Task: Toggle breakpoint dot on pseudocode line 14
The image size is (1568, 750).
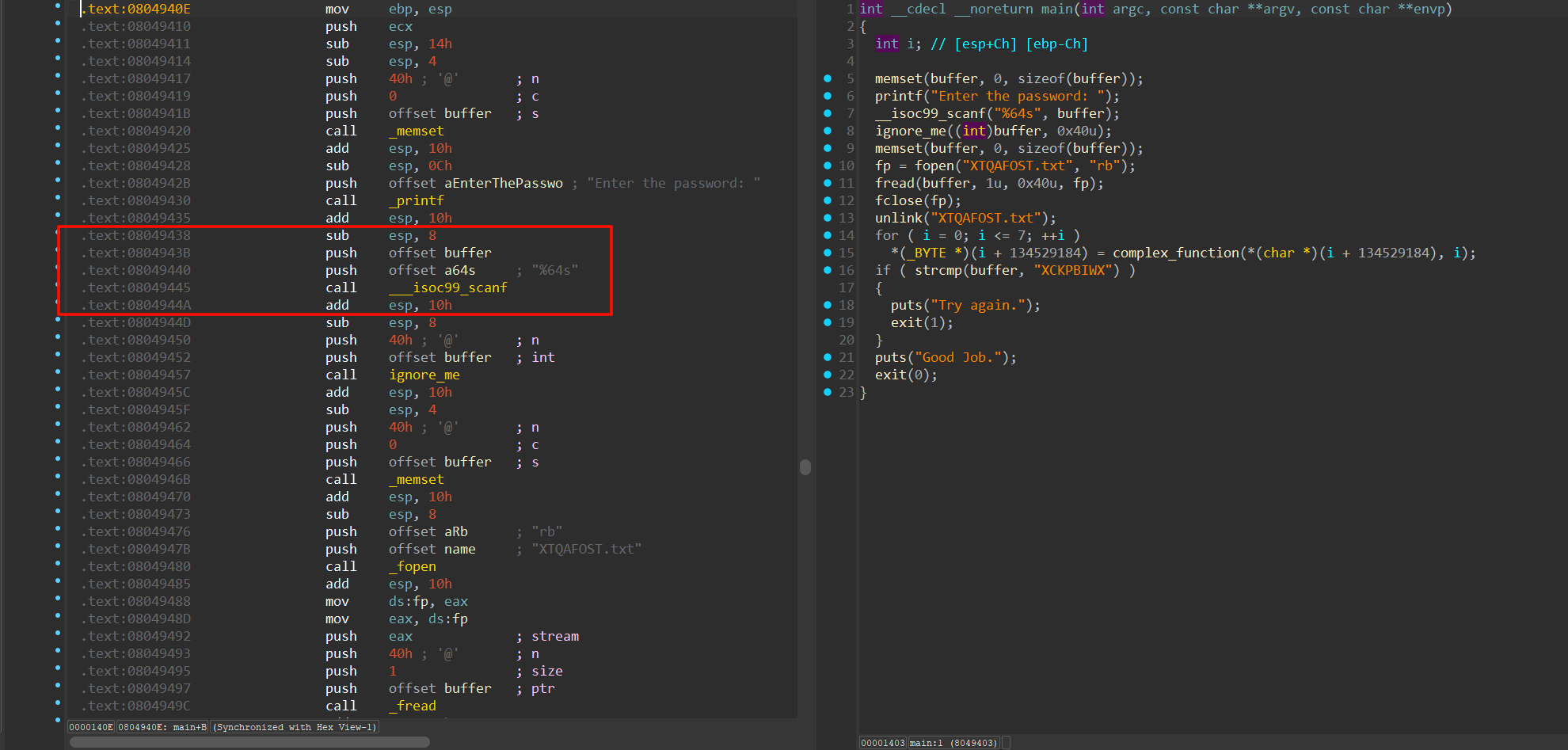Action: click(828, 235)
